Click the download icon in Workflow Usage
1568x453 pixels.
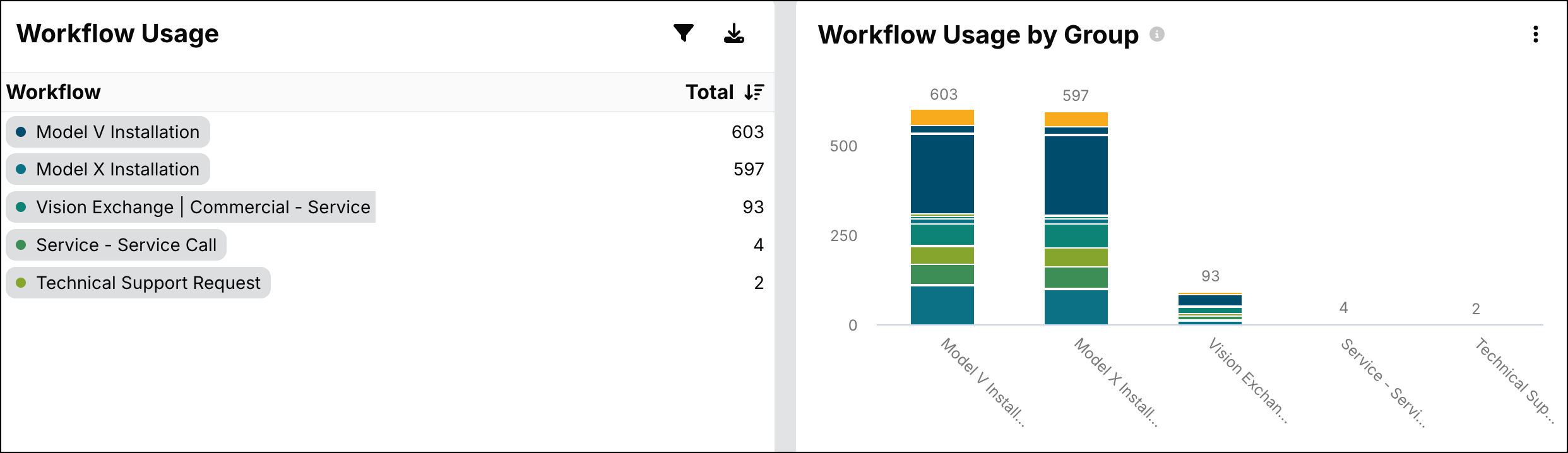[x=734, y=33]
